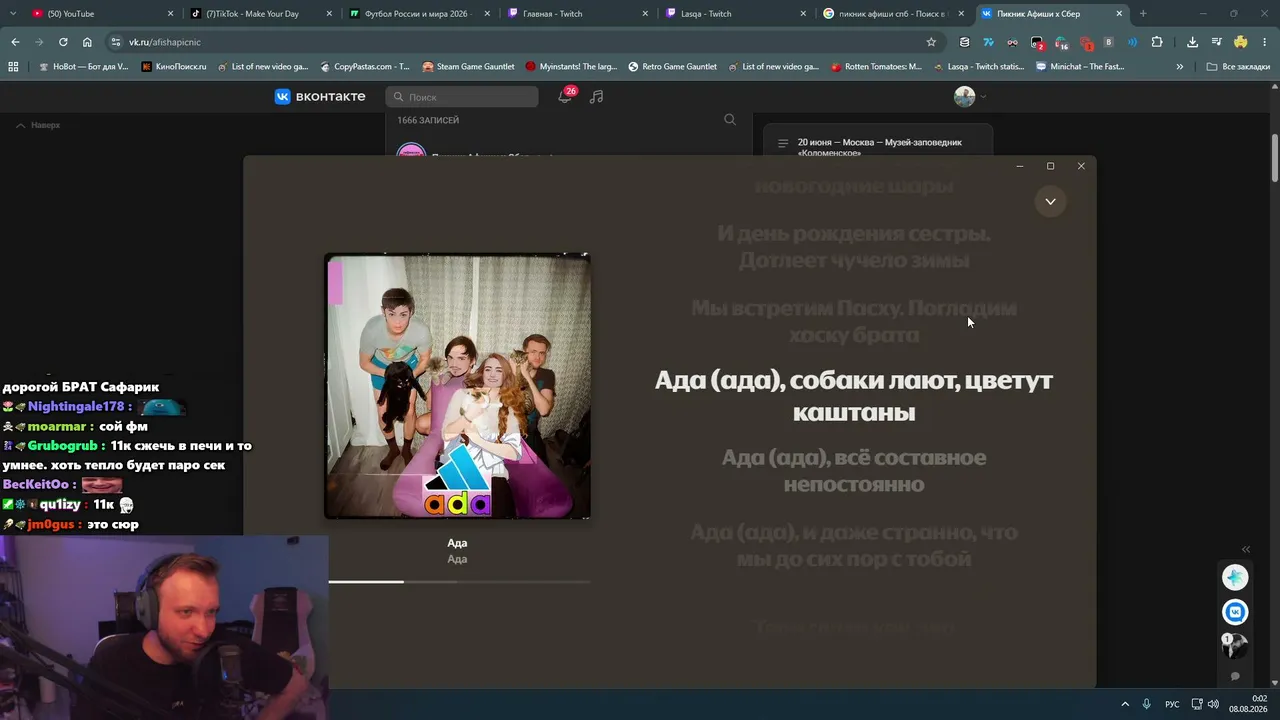Viewport: 1280px width, 720px height.
Task: Click the taskbar microphone icon
Action: click(x=1147, y=704)
